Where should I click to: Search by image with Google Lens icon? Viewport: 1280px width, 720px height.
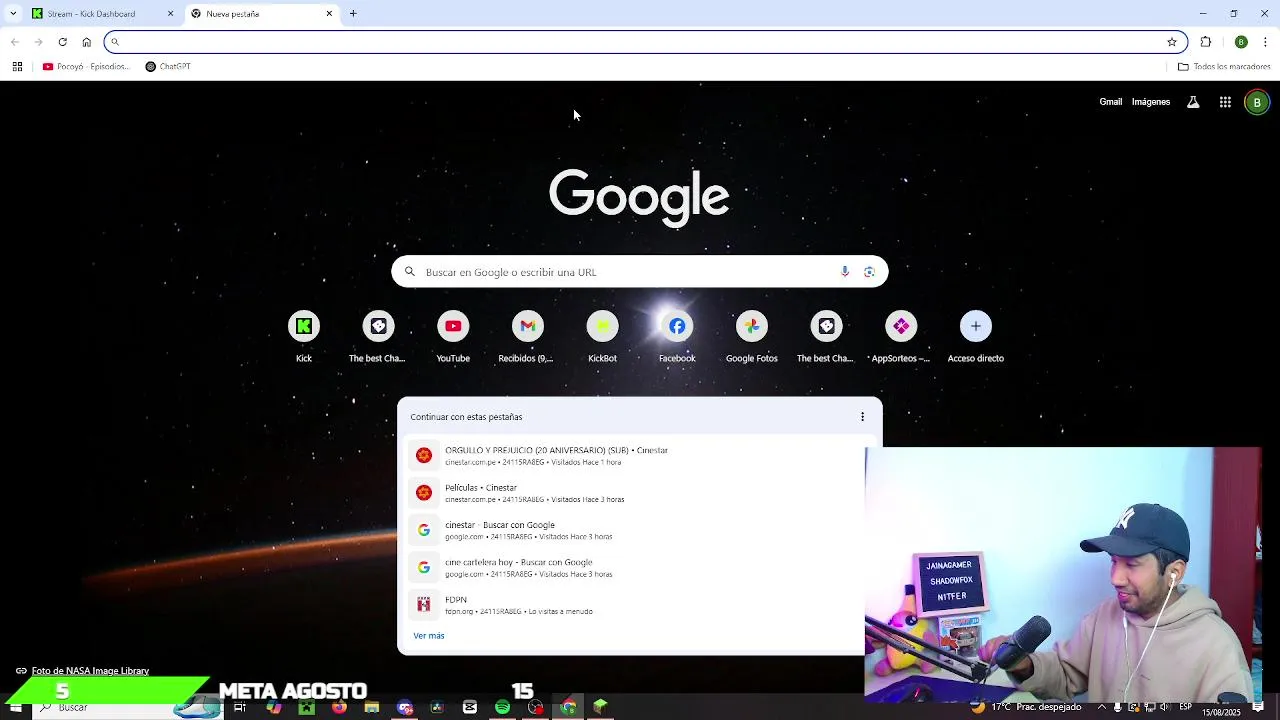[x=869, y=272]
